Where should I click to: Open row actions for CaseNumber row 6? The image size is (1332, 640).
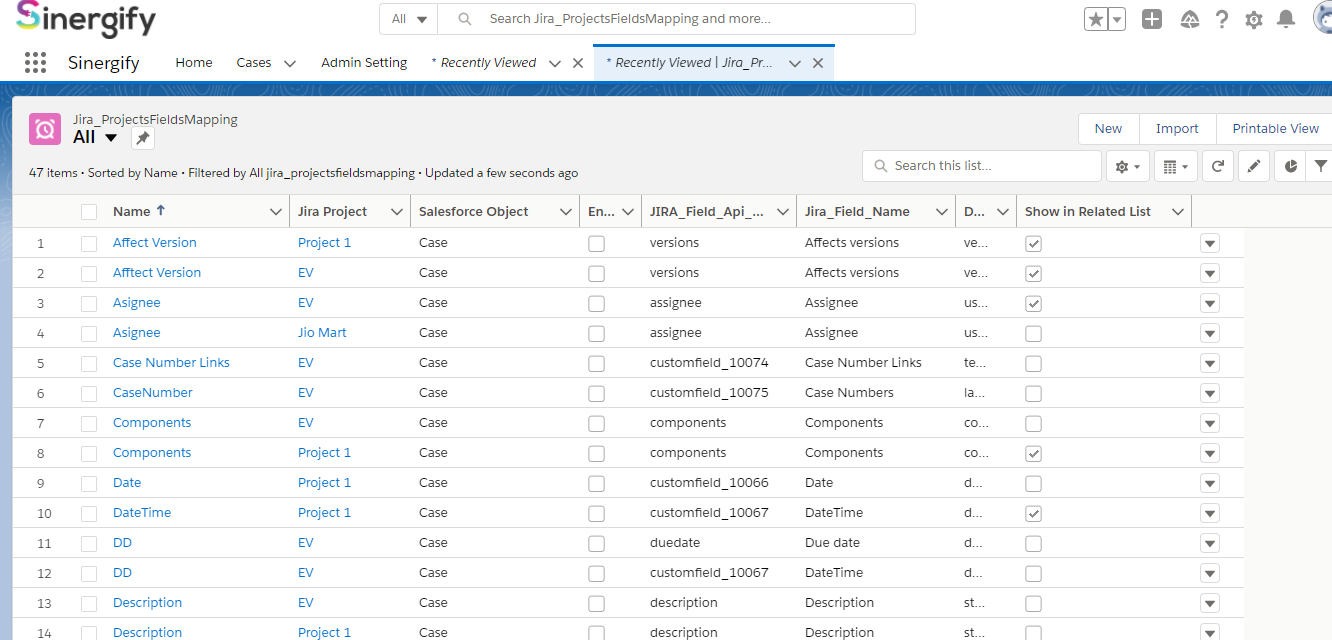pyautogui.click(x=1209, y=393)
